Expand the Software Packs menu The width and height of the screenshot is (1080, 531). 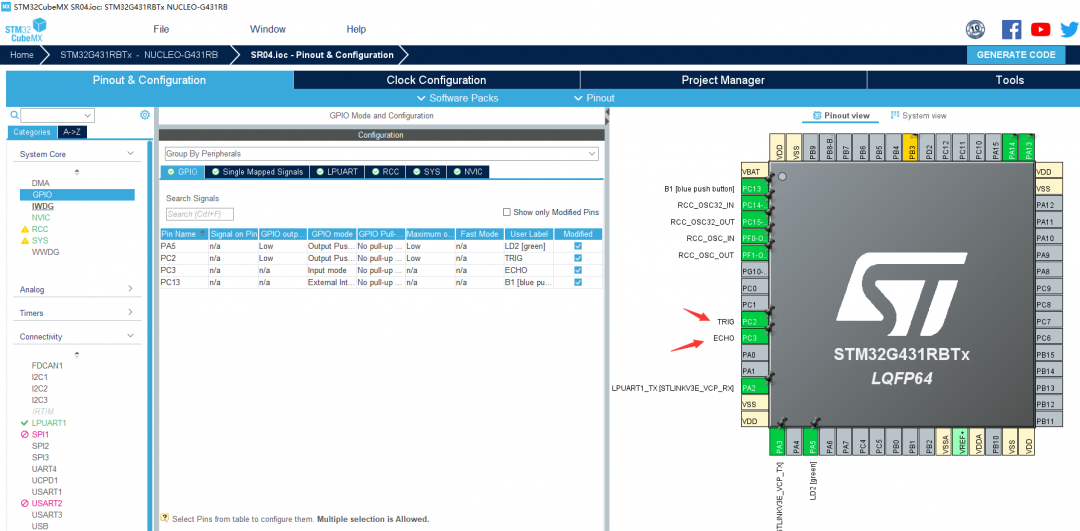[458, 98]
